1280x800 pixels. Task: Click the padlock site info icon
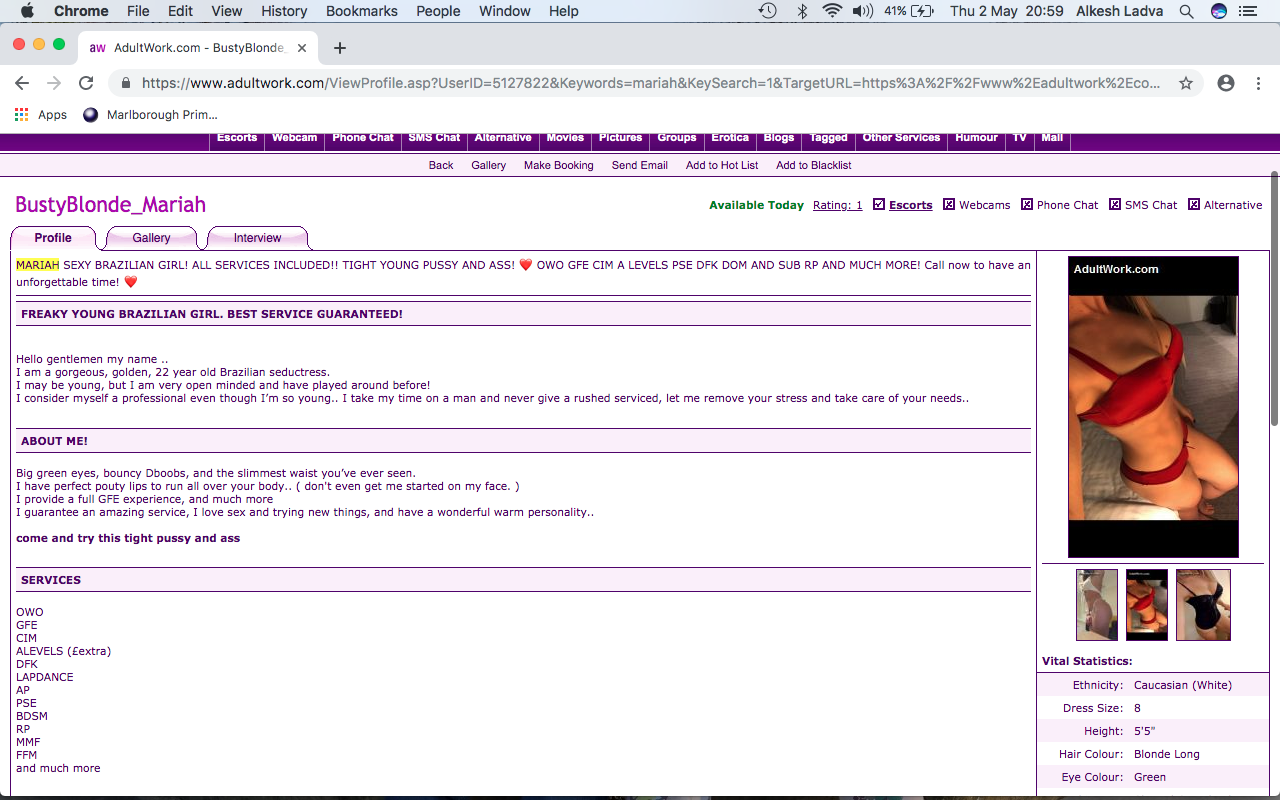tap(126, 83)
